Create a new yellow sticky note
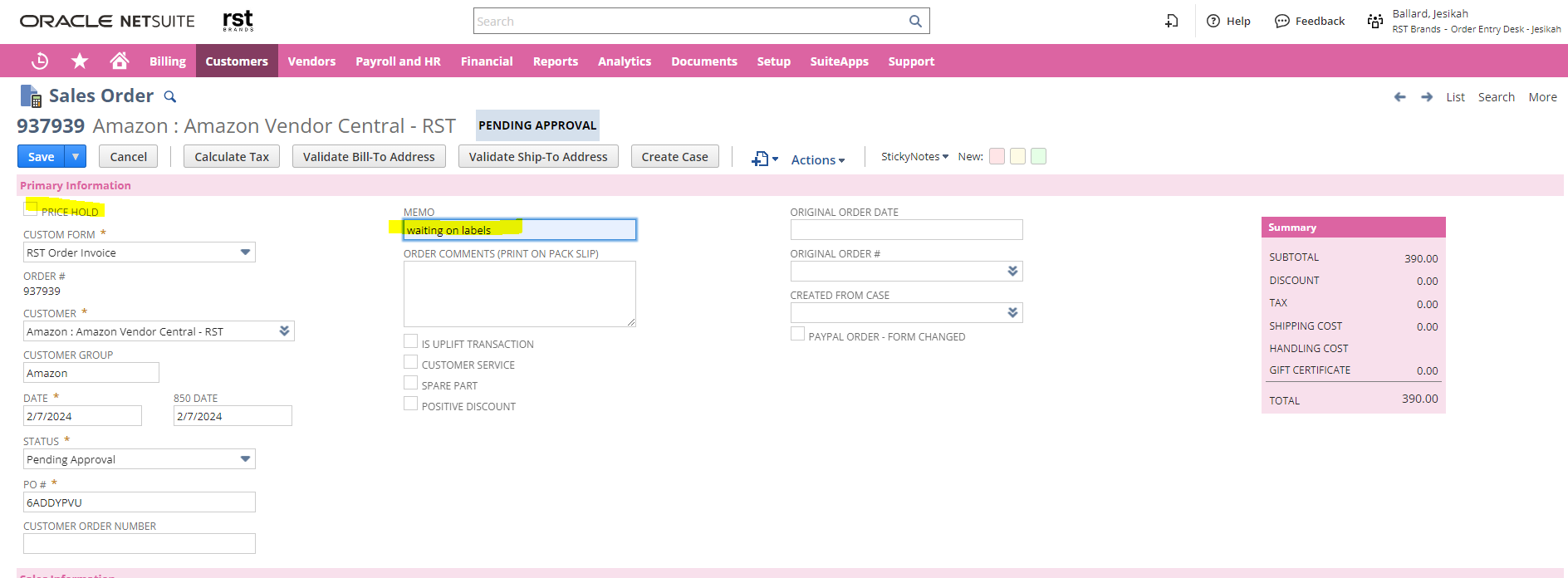Image resolution: width=1568 pixels, height=578 pixels. click(x=1018, y=156)
